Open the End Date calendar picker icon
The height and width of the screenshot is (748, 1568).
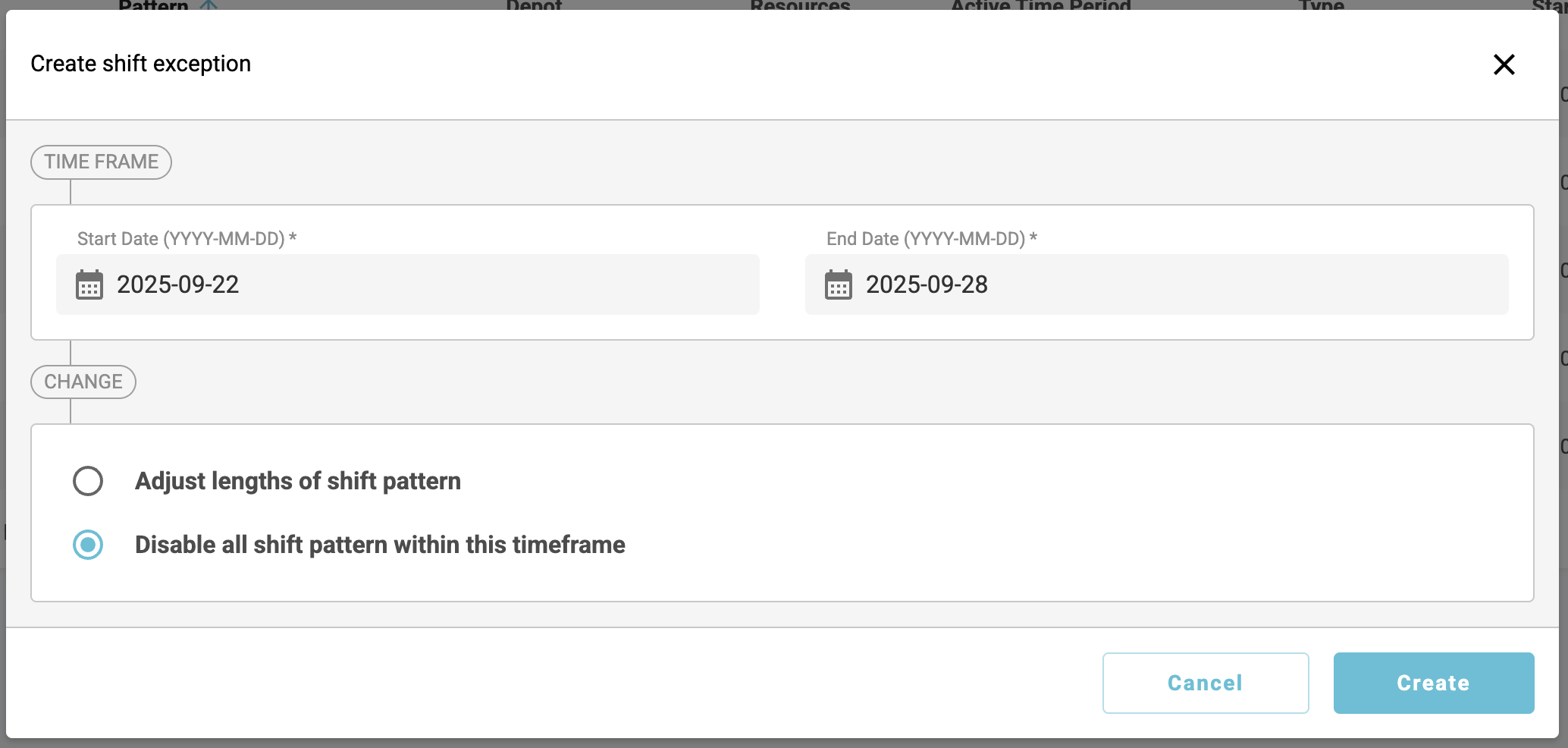click(x=839, y=285)
